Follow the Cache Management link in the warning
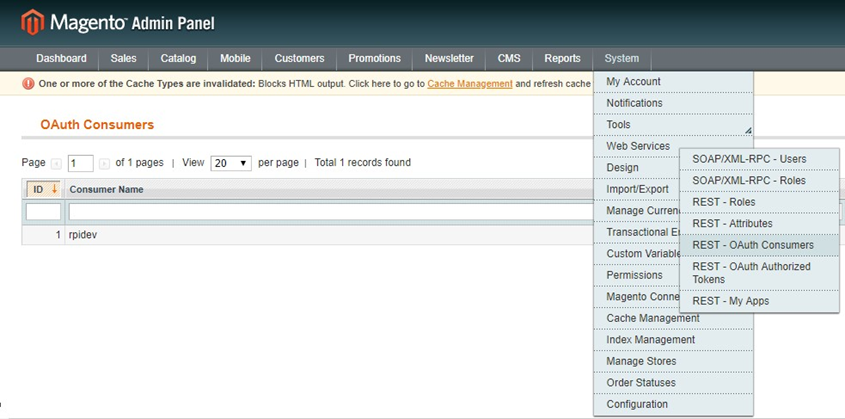 (x=469, y=84)
